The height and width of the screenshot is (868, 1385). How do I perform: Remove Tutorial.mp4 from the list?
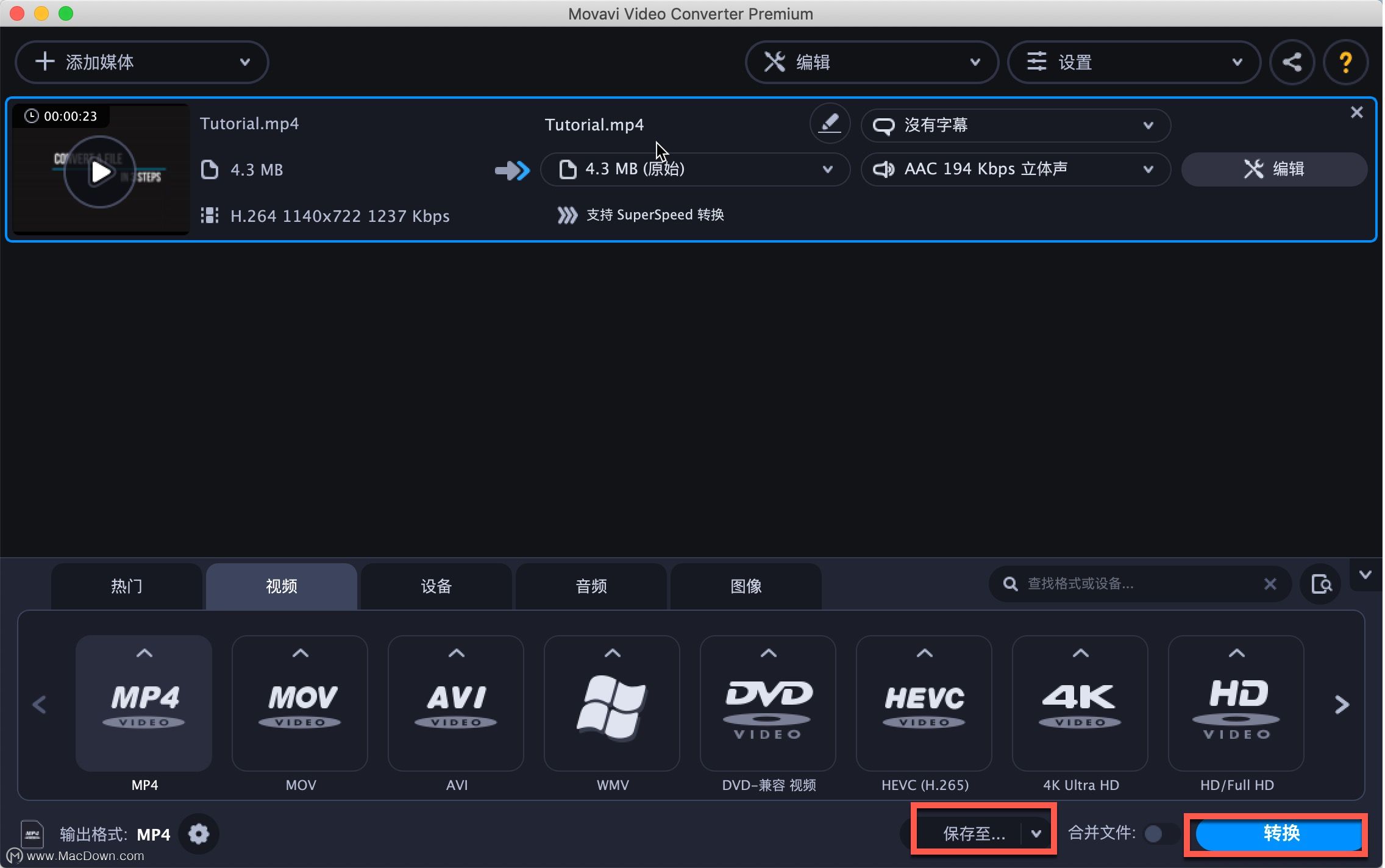[1356, 112]
